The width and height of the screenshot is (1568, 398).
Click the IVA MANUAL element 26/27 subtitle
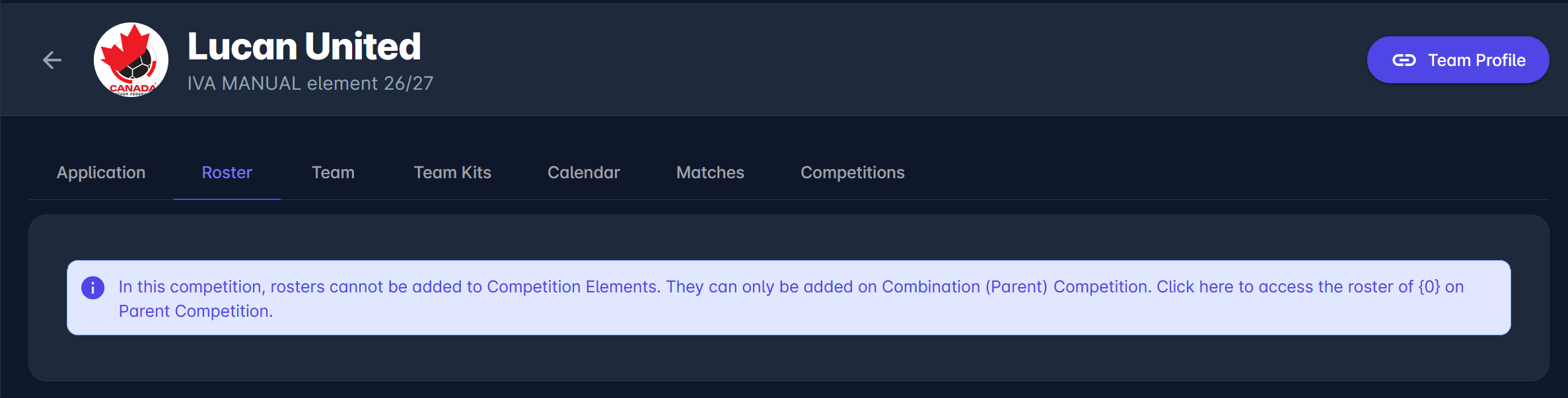click(310, 84)
